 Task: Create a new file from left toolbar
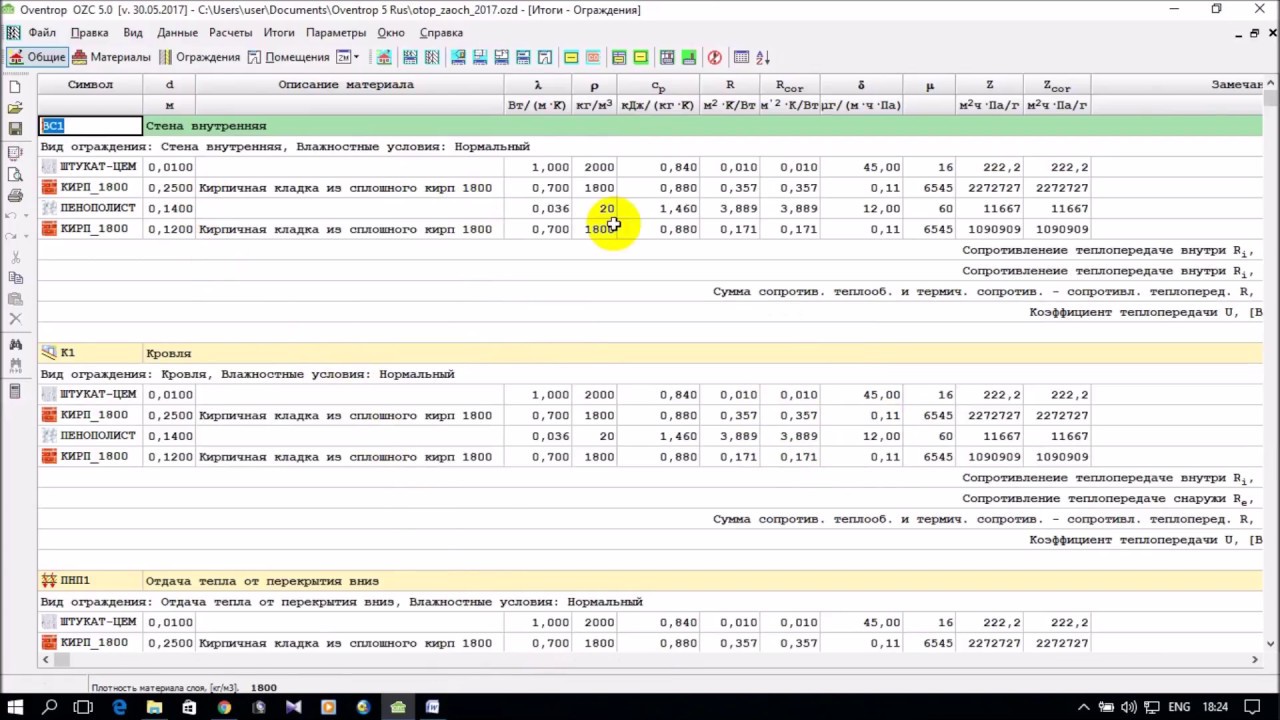[x=15, y=87]
